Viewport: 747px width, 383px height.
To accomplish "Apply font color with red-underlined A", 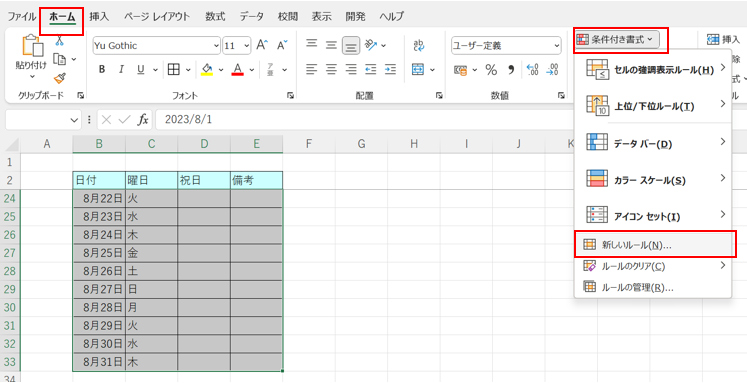I will 238,70.
